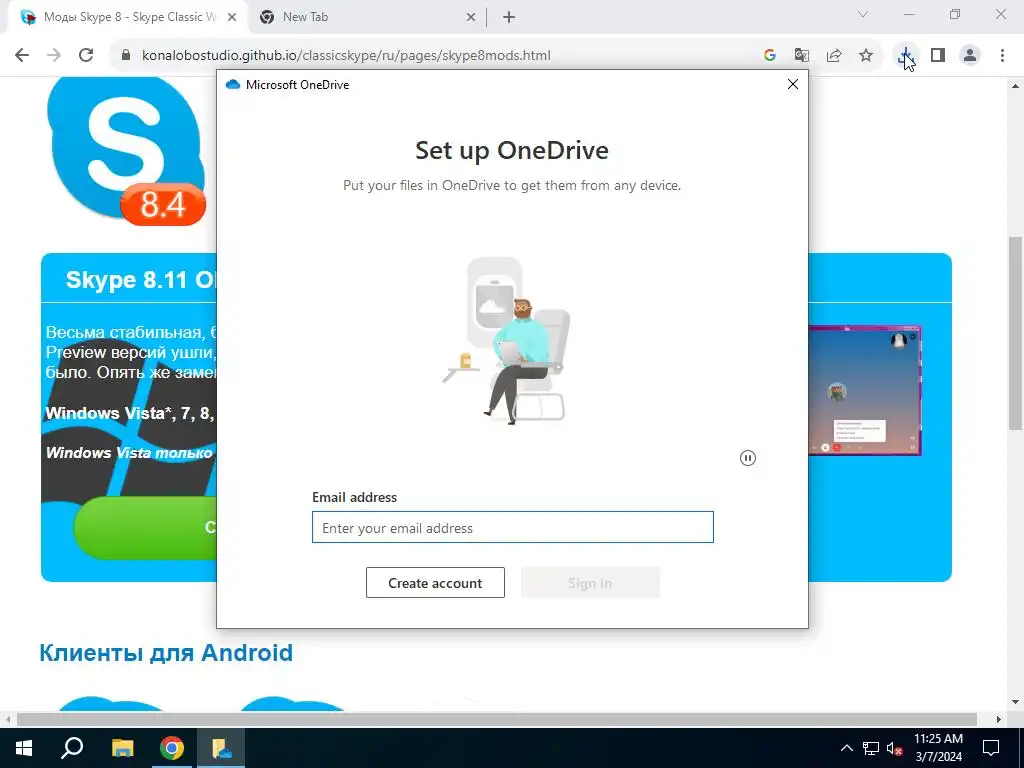Open a new tab with plus button

[509, 18]
